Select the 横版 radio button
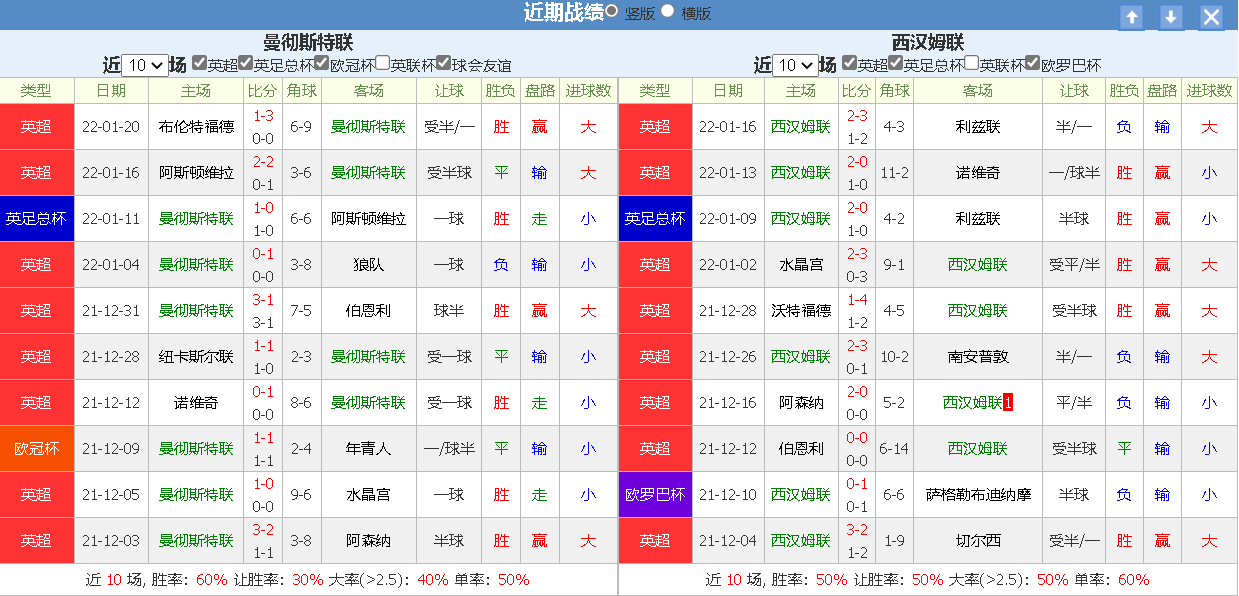The height and width of the screenshot is (596, 1239). 668,10
